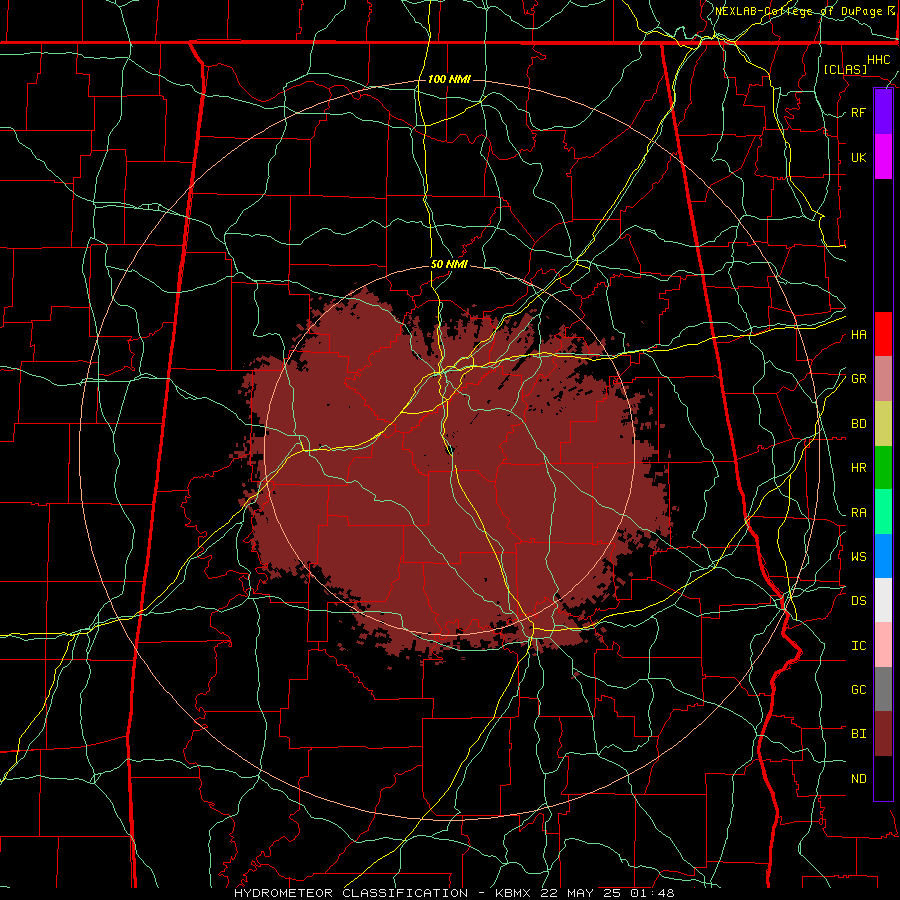Click the ND black legend swatch
This screenshot has width=900, height=900.
pyautogui.click(x=883, y=778)
